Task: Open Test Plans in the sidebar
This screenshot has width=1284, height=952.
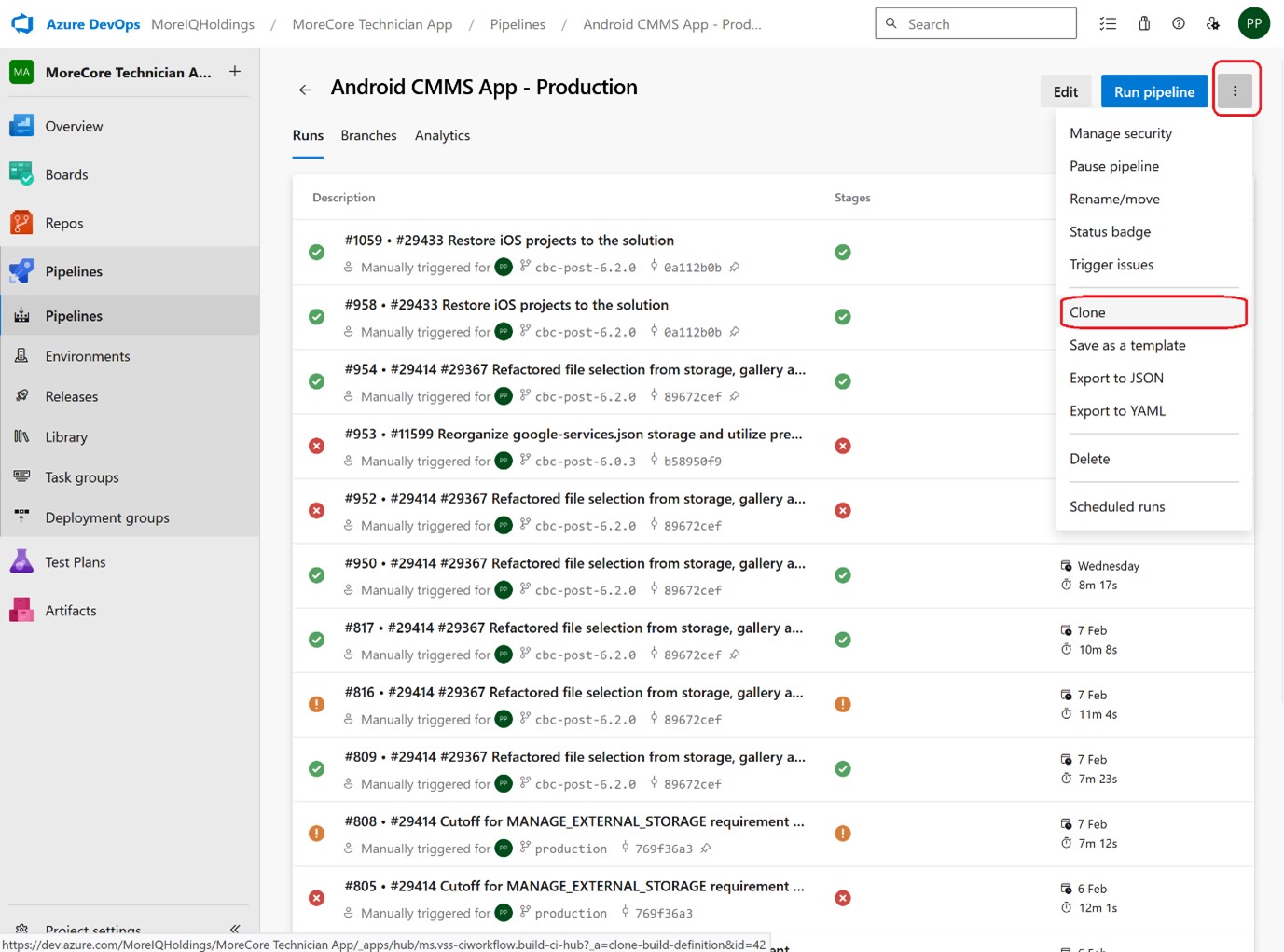Action: pos(75,562)
